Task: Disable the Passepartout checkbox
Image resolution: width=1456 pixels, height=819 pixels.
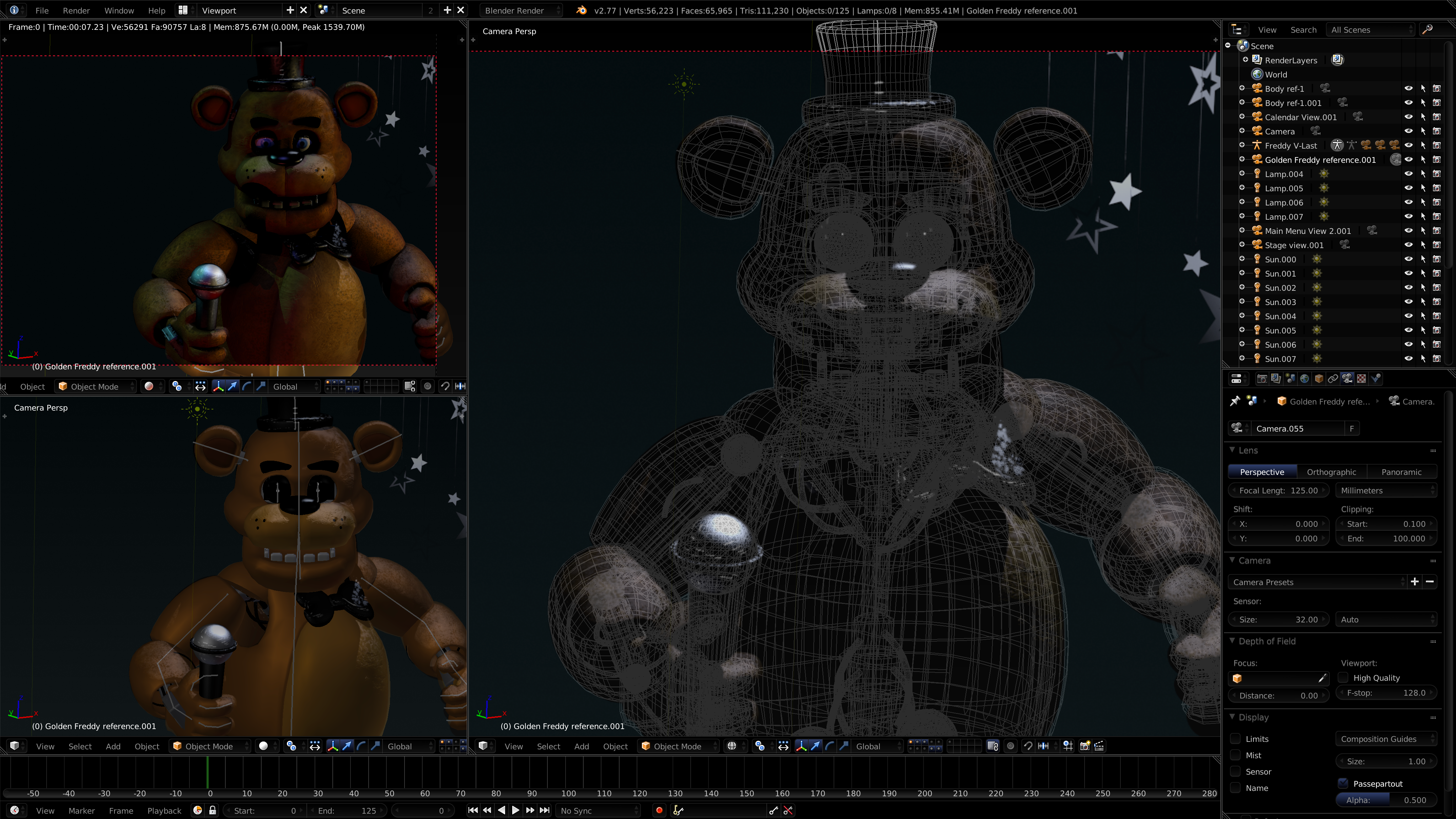Action: coord(1343,783)
